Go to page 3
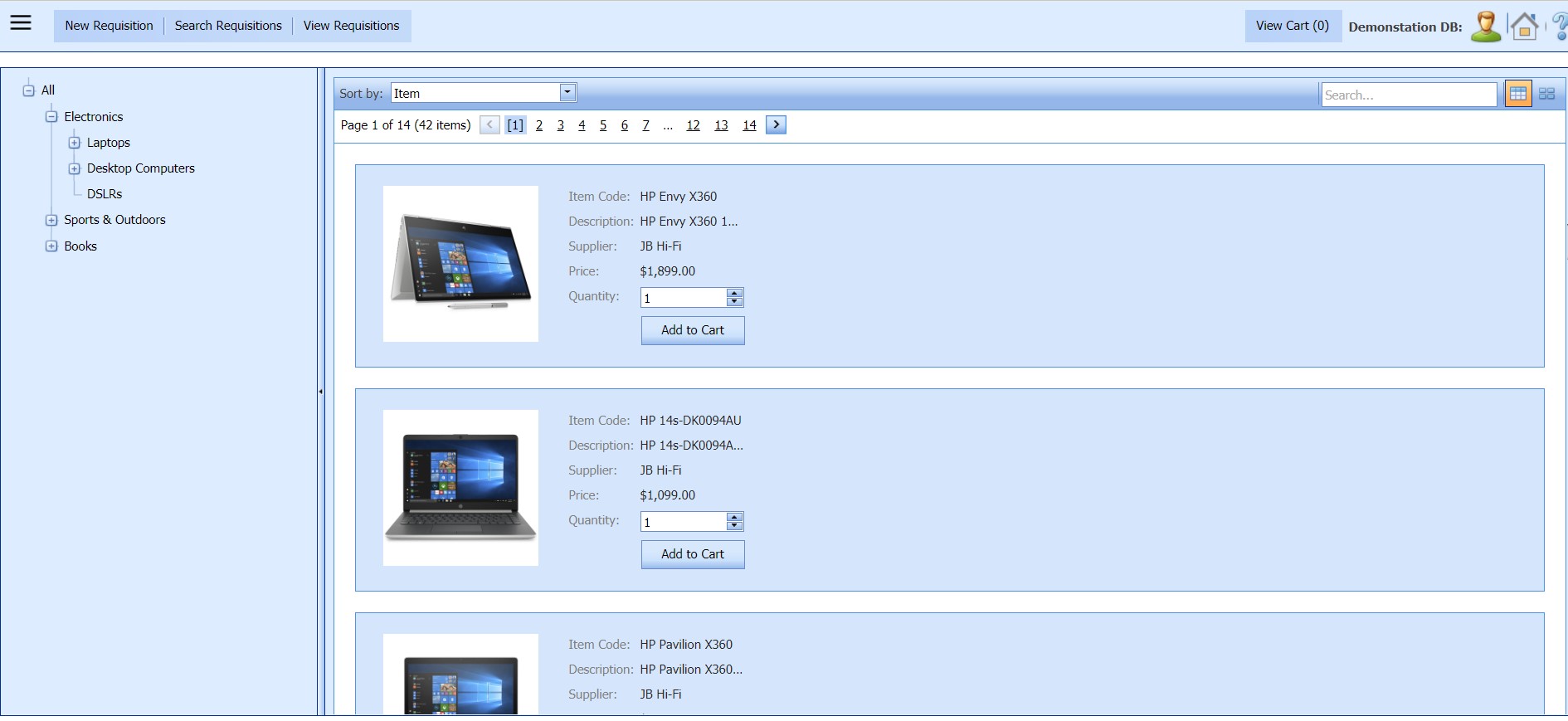This screenshot has height=721, width=1568. (x=561, y=125)
